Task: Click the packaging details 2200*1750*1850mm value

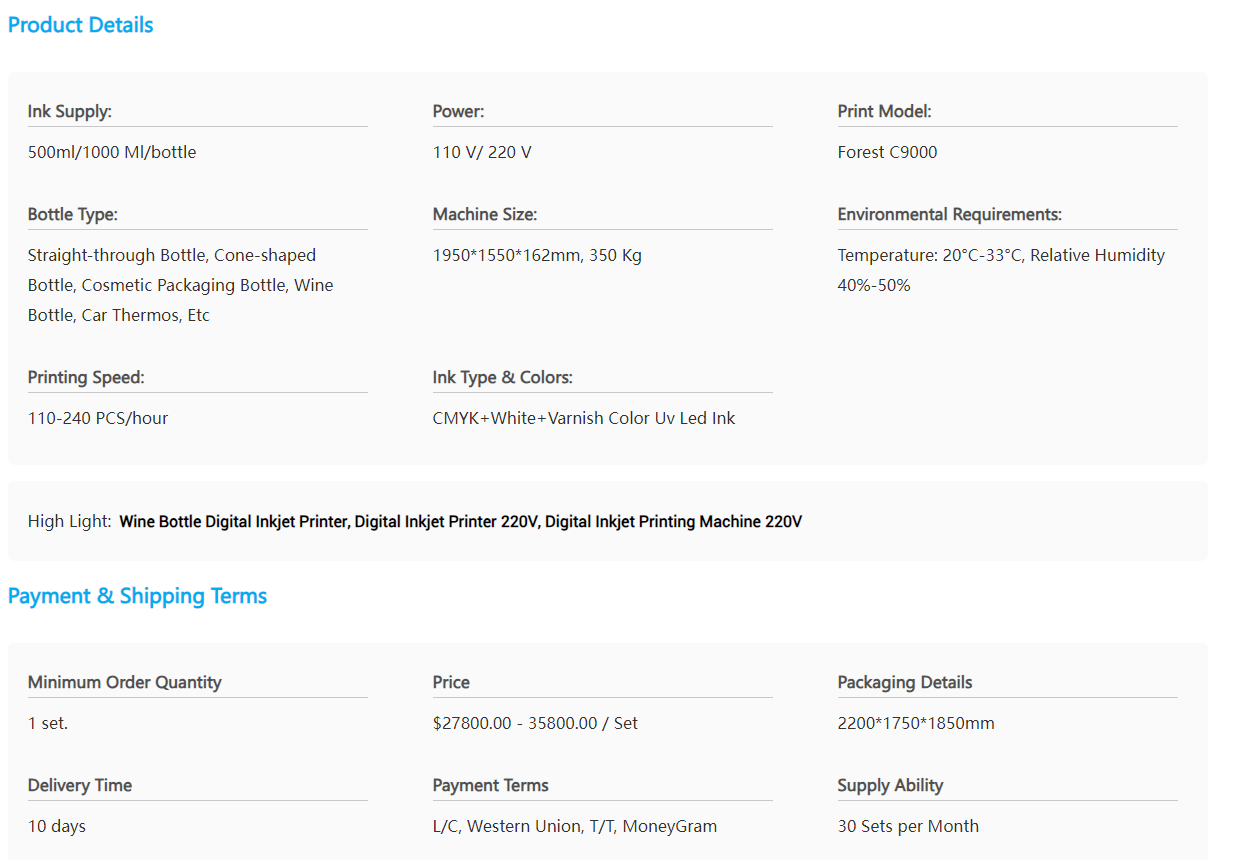Action: click(915, 723)
